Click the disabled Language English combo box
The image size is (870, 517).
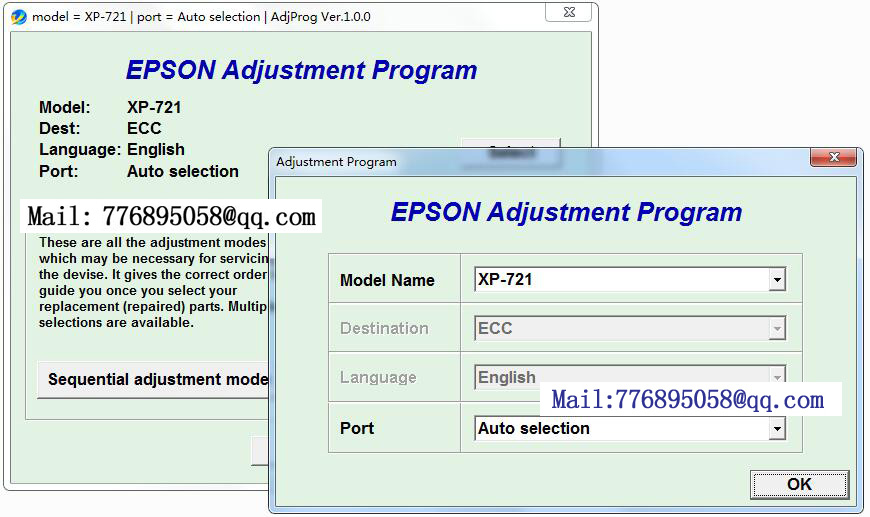[x=630, y=377]
